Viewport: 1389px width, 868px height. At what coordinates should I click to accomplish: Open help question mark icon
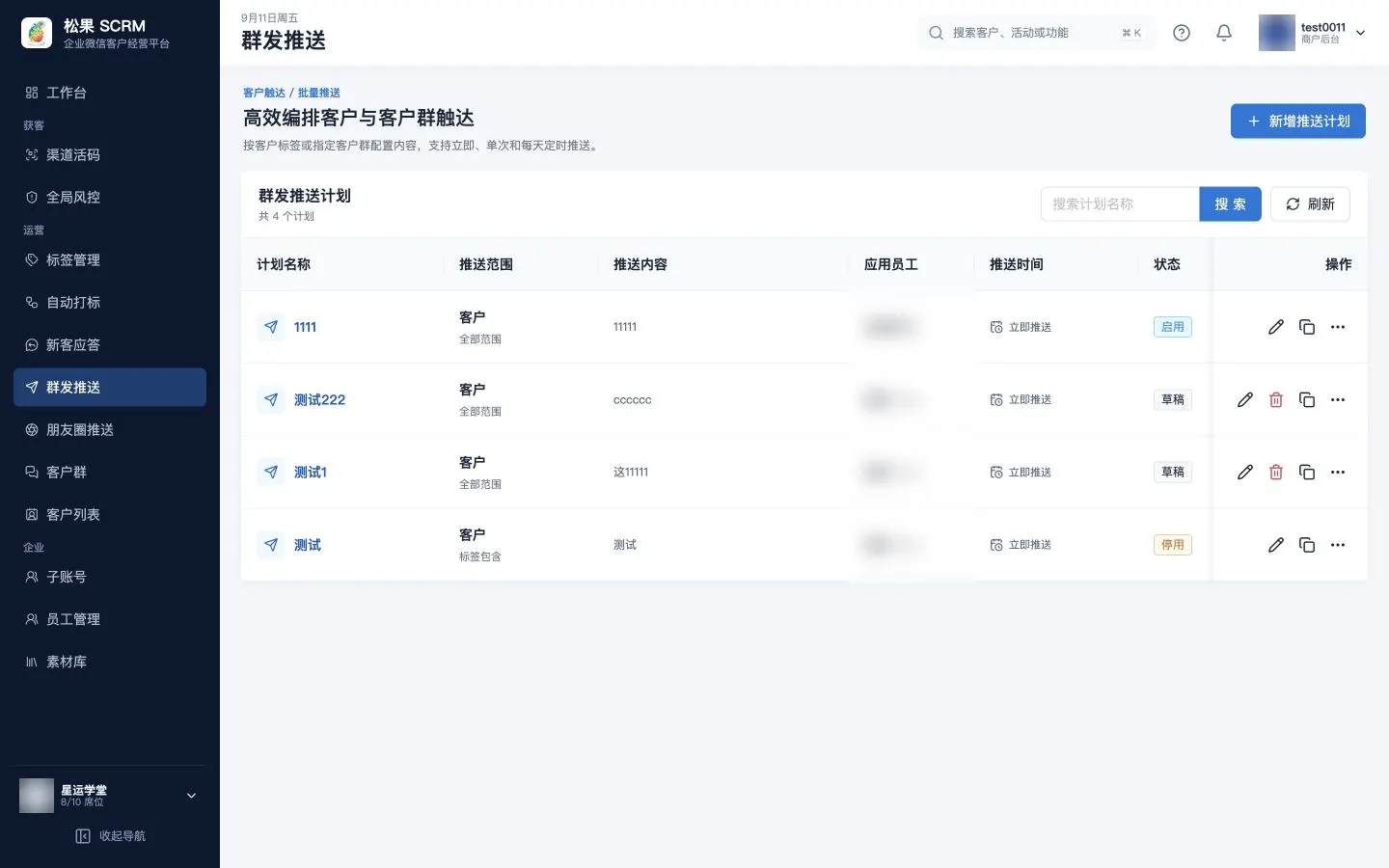(1181, 33)
